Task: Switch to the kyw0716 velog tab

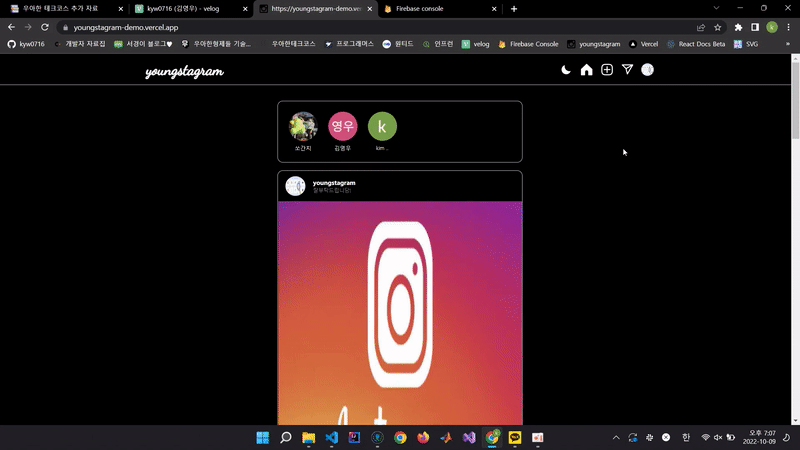Action: pos(190,9)
